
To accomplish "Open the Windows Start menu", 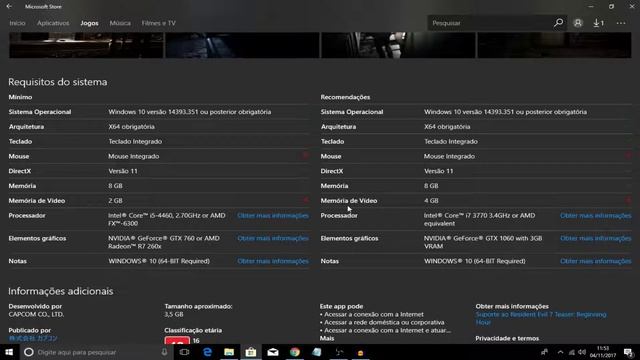I will [9, 352].
